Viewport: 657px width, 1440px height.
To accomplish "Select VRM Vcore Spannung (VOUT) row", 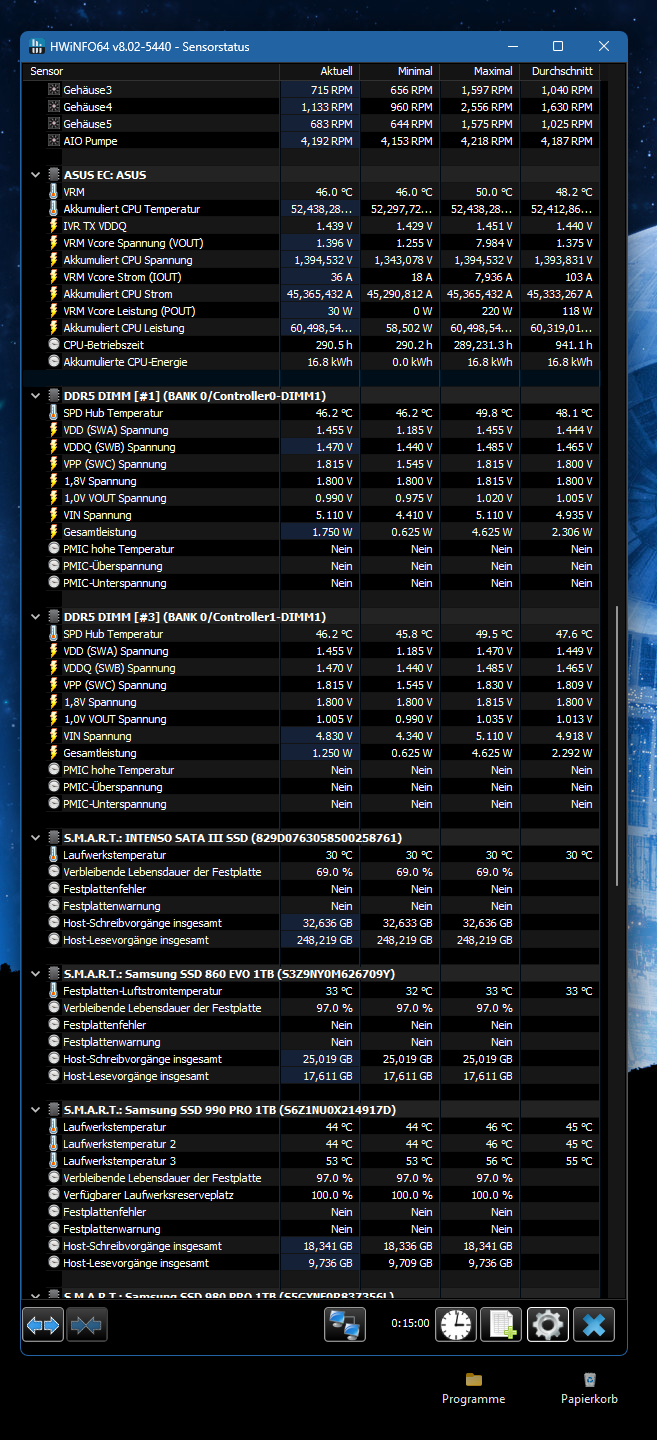I will coord(311,243).
